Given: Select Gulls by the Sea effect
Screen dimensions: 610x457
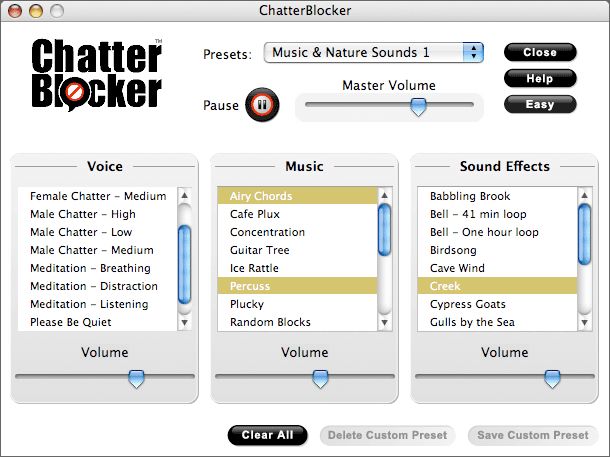Looking at the screenshot, I should point(497,322).
